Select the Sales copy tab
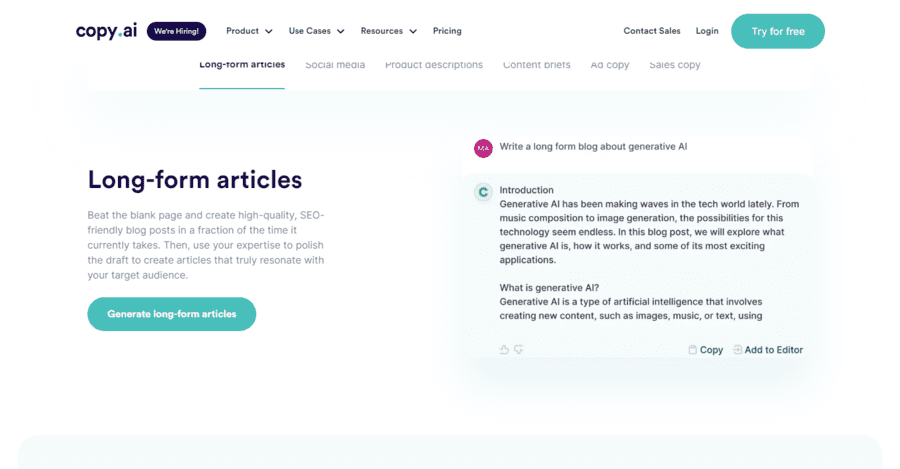The image size is (900, 469). pos(675,65)
